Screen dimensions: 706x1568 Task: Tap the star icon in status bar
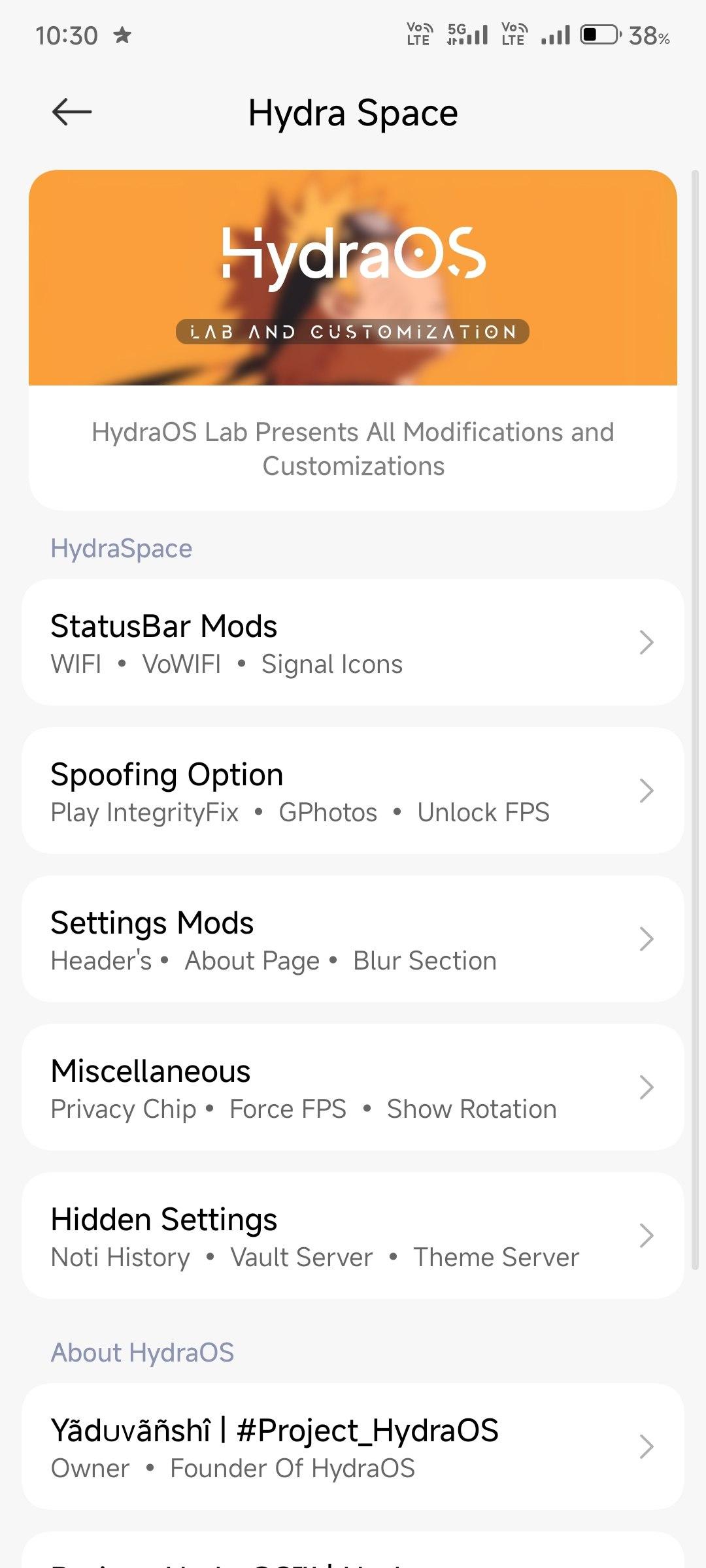[122, 35]
